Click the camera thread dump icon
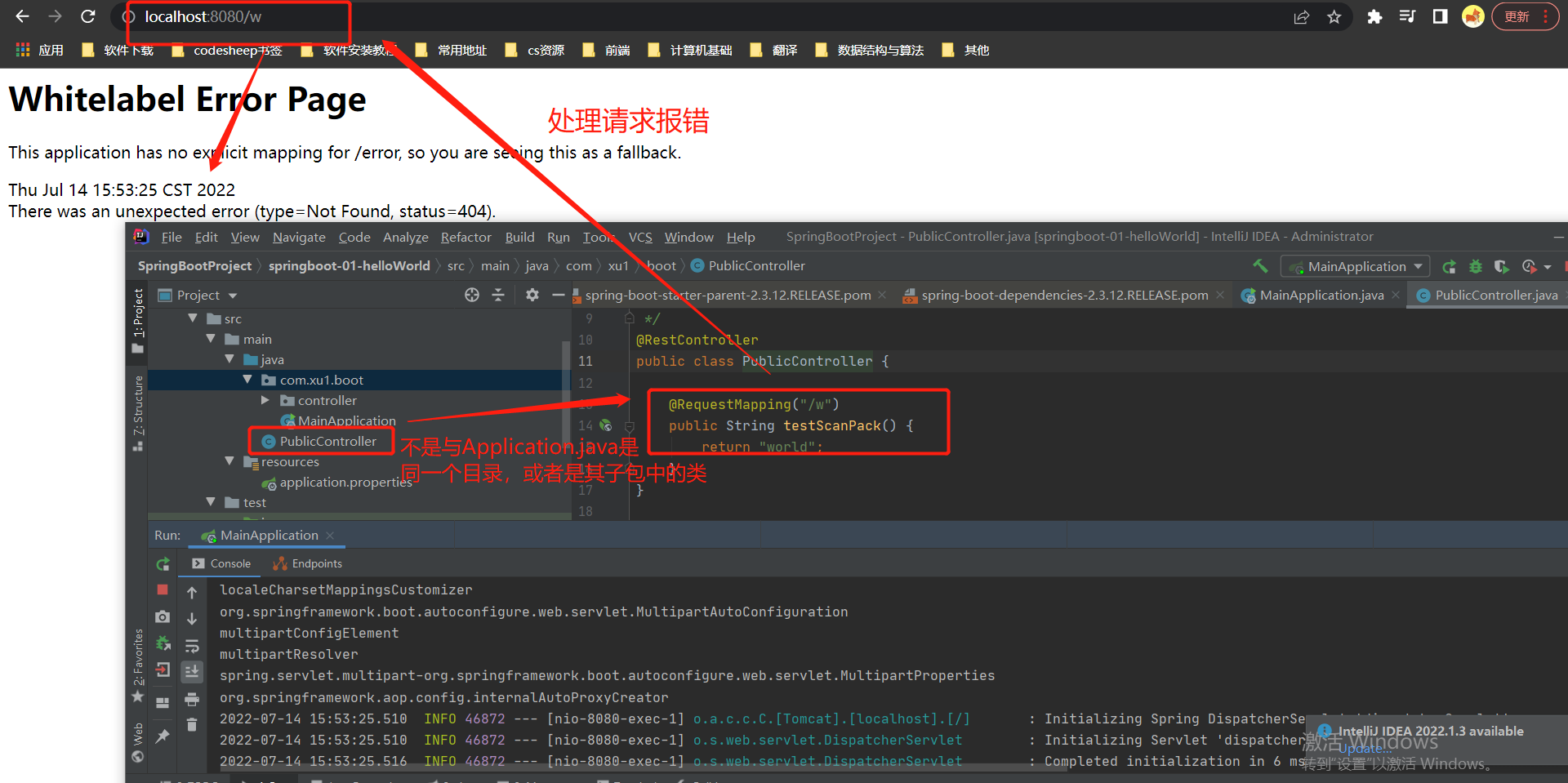 (x=163, y=617)
